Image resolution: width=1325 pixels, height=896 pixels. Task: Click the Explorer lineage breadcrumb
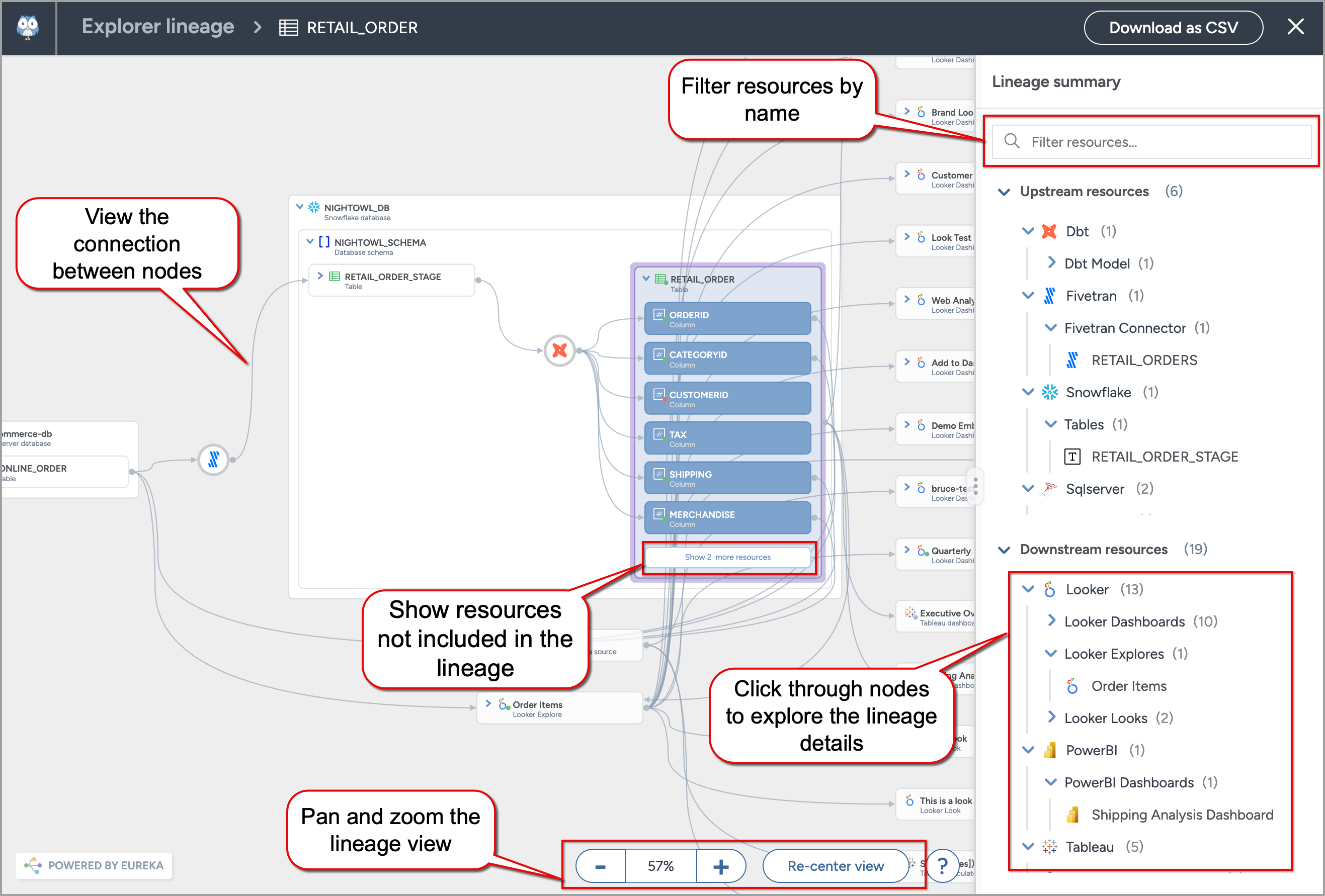157,27
